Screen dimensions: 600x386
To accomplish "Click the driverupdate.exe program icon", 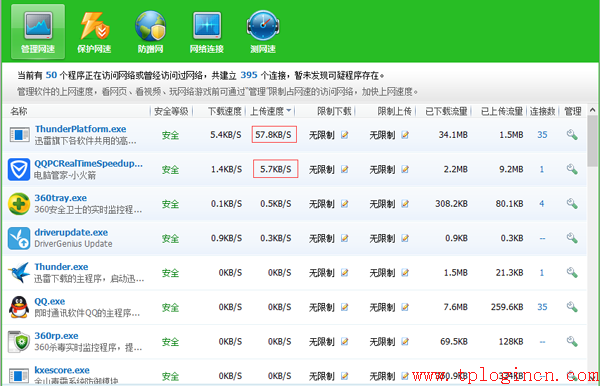I will point(19,238).
